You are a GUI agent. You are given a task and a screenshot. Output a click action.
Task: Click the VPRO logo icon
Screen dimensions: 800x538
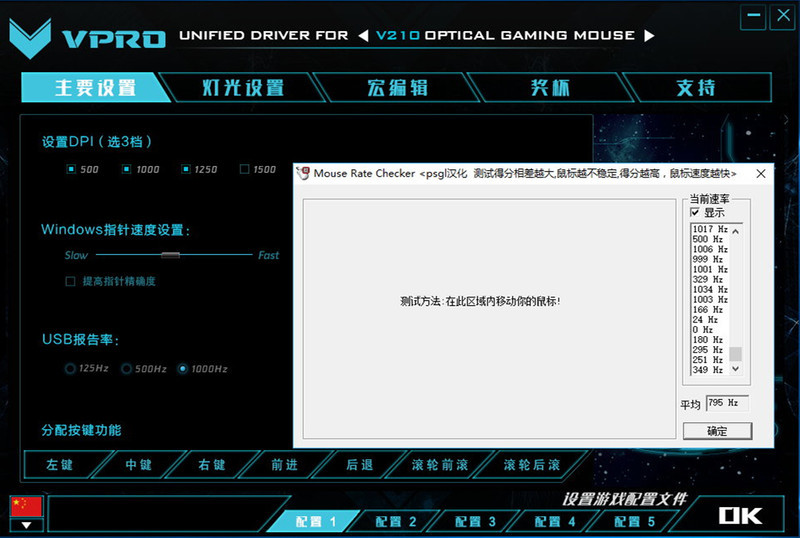(x=30, y=39)
